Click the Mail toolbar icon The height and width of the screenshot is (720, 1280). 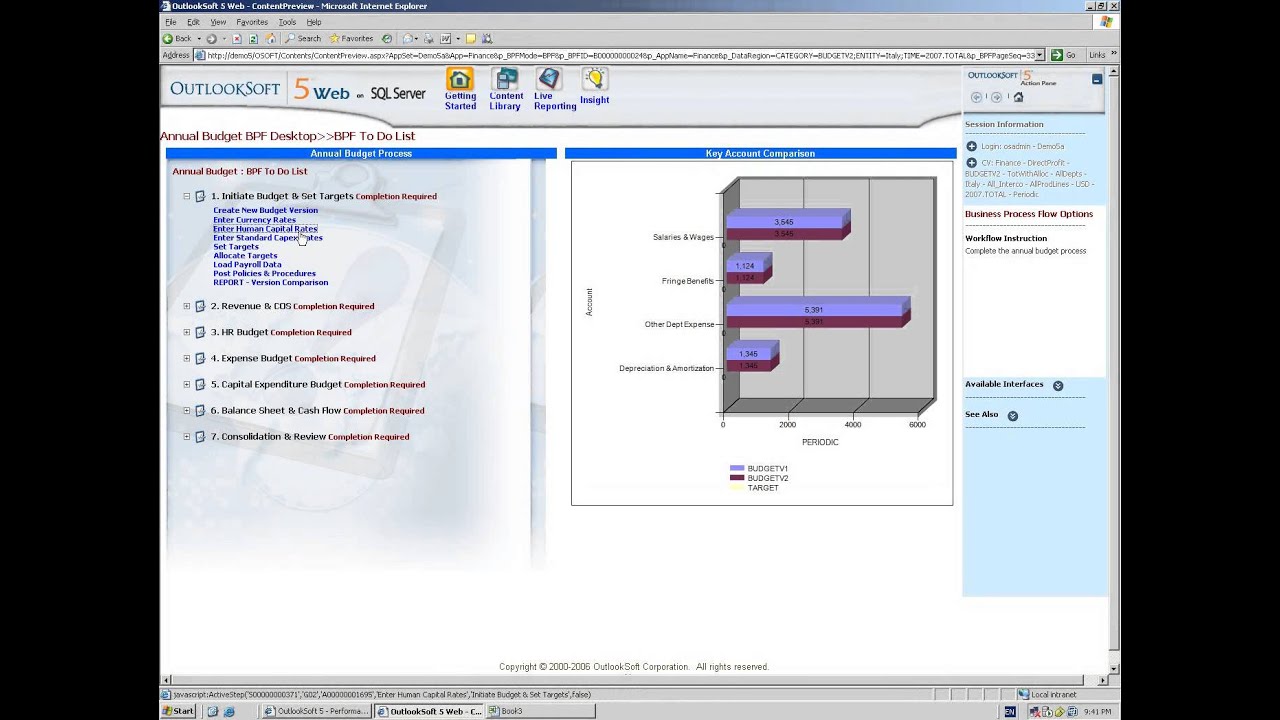pos(409,39)
